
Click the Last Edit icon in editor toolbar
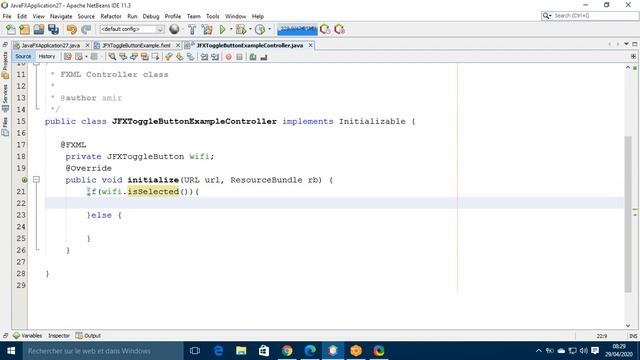pos(68,57)
